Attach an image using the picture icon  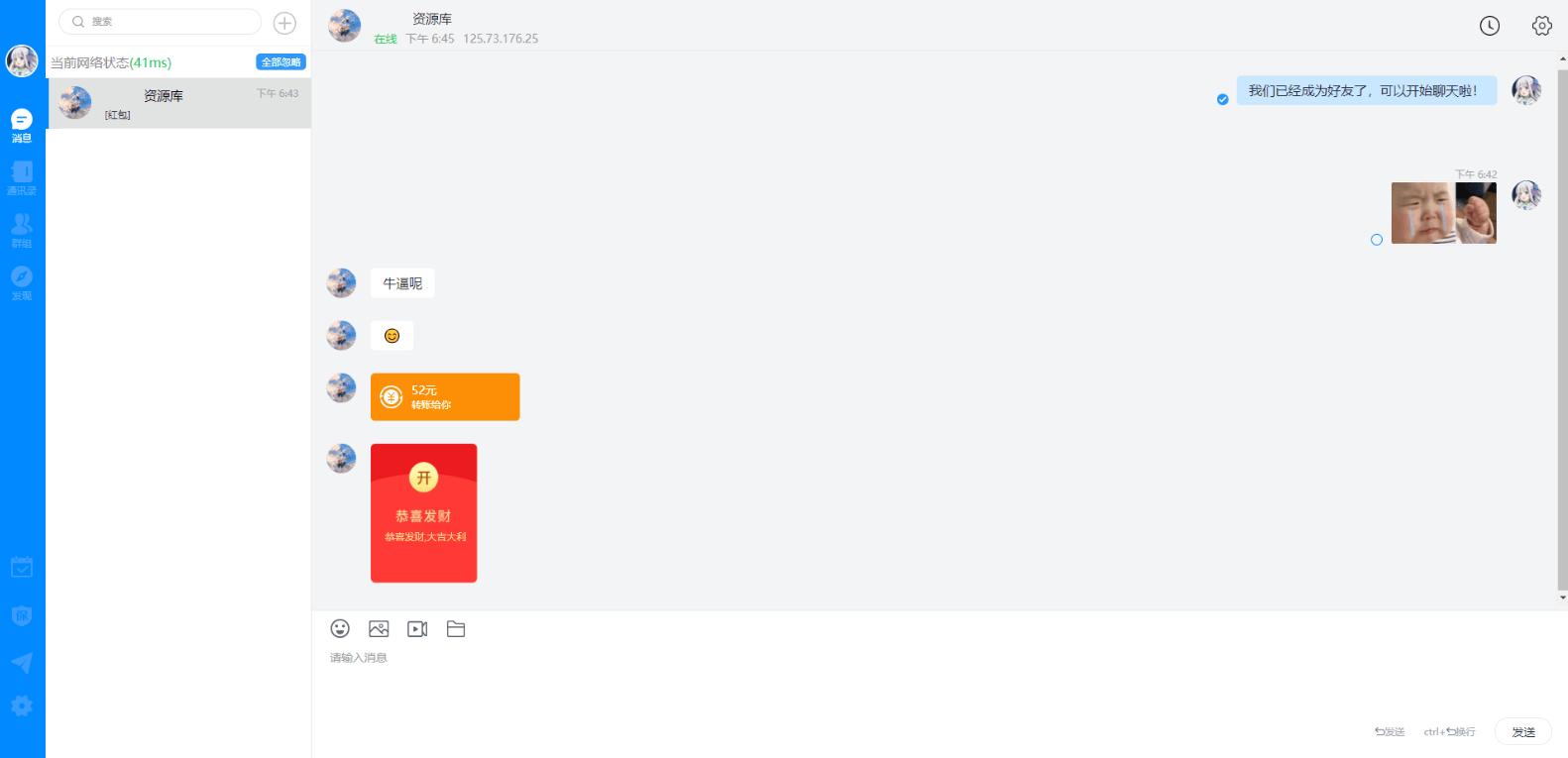click(x=379, y=628)
